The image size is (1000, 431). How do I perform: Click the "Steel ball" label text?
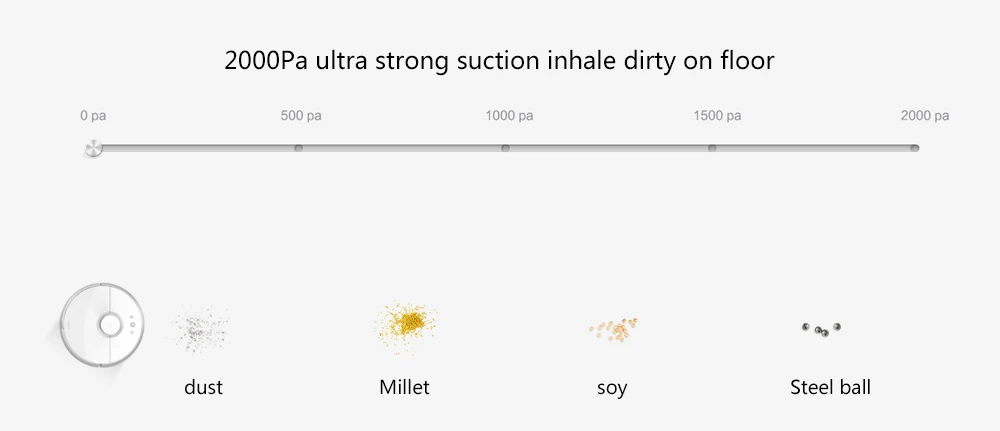click(830, 387)
